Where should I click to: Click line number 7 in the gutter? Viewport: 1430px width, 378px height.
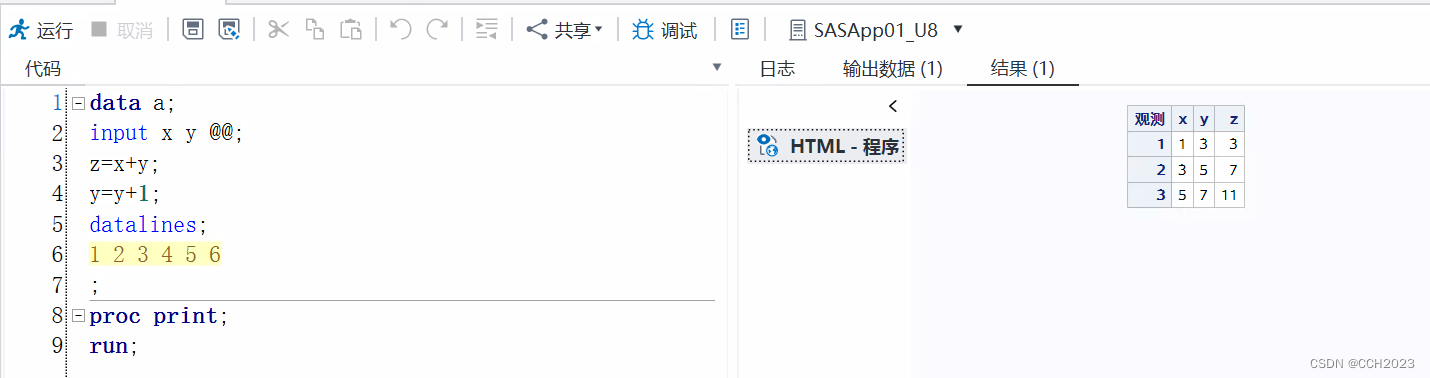(x=57, y=286)
